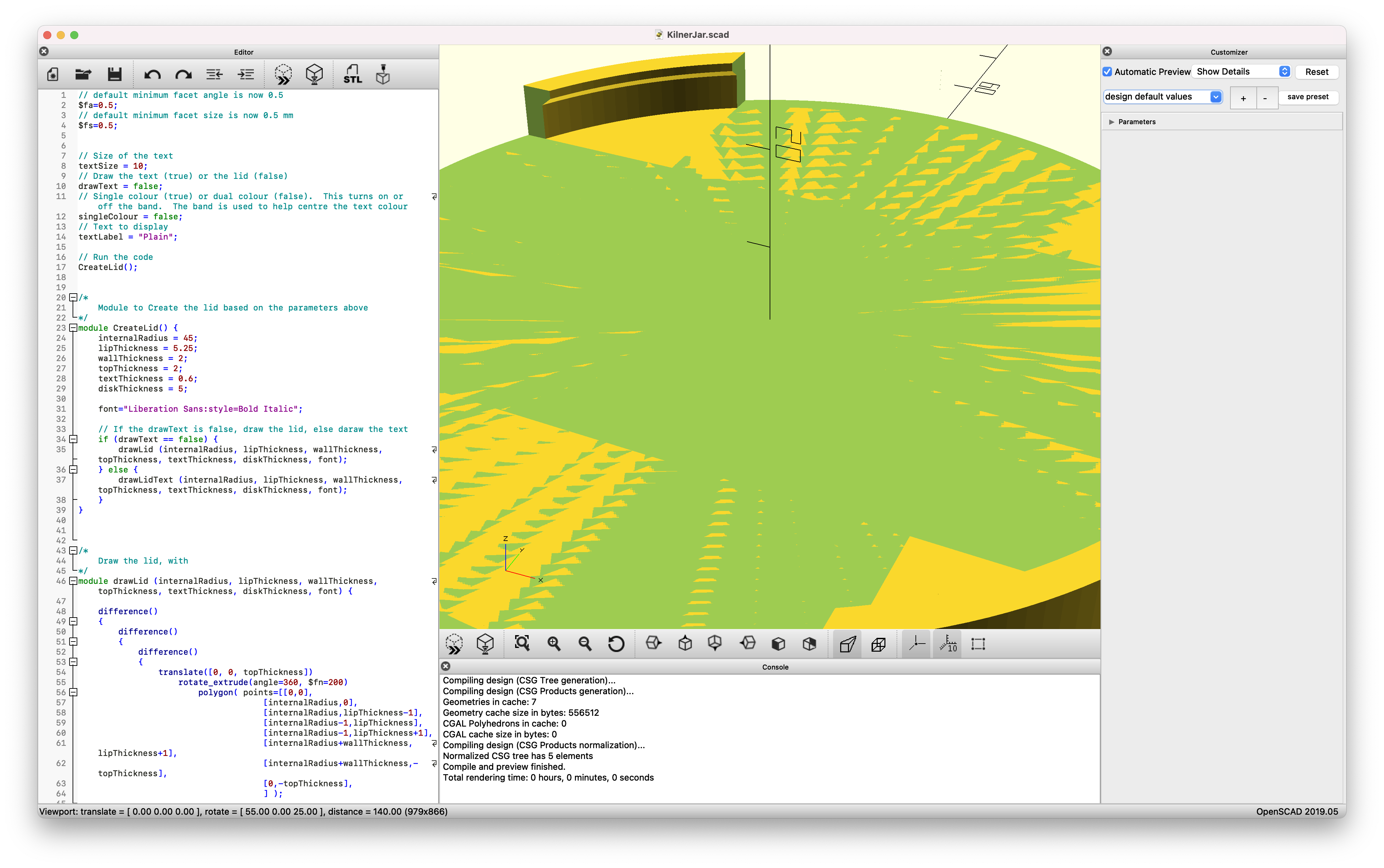Viewport: 1384px width, 868px height.
Task: Export the model as STL
Action: (352, 75)
